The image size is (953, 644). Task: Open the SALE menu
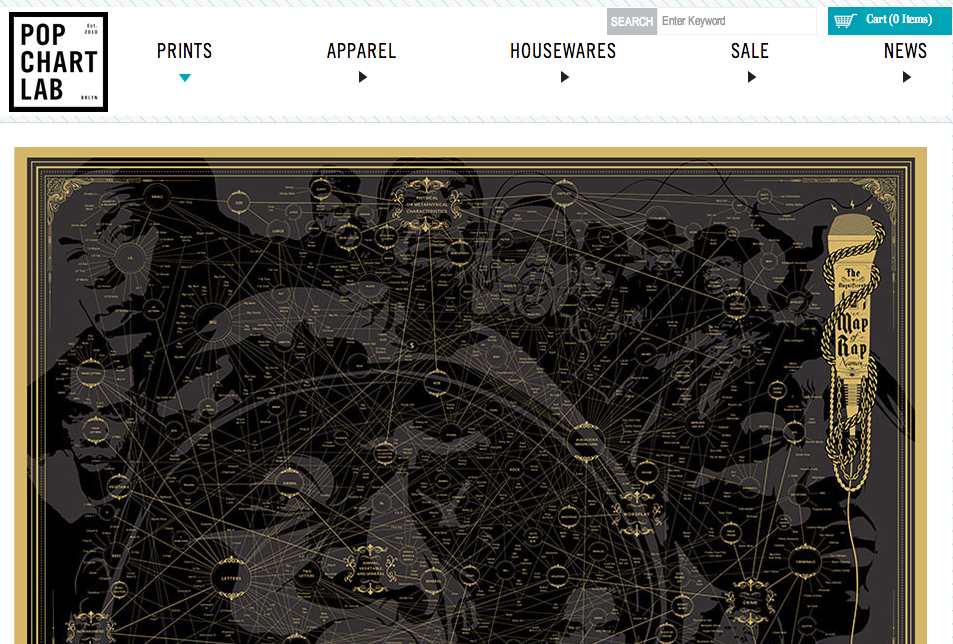[x=750, y=51]
